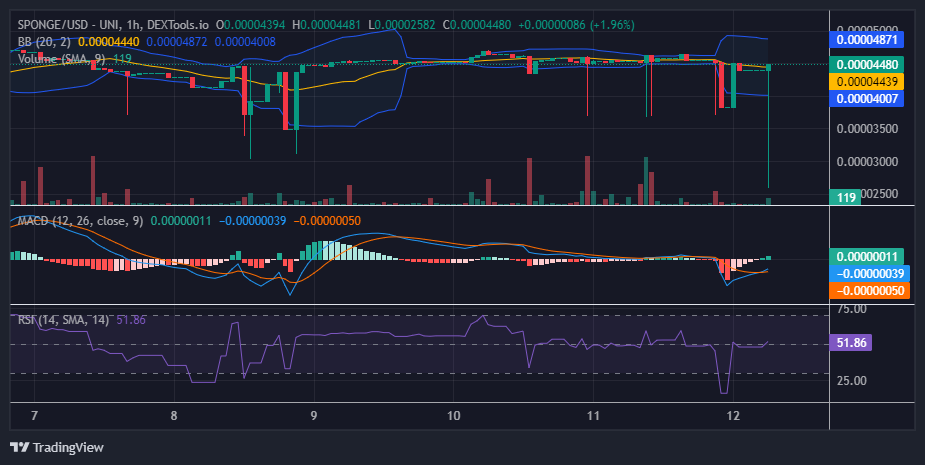This screenshot has width=925, height=465.
Task: Click the 75.00 RSI scale tick
Action: pyautogui.click(x=851, y=309)
